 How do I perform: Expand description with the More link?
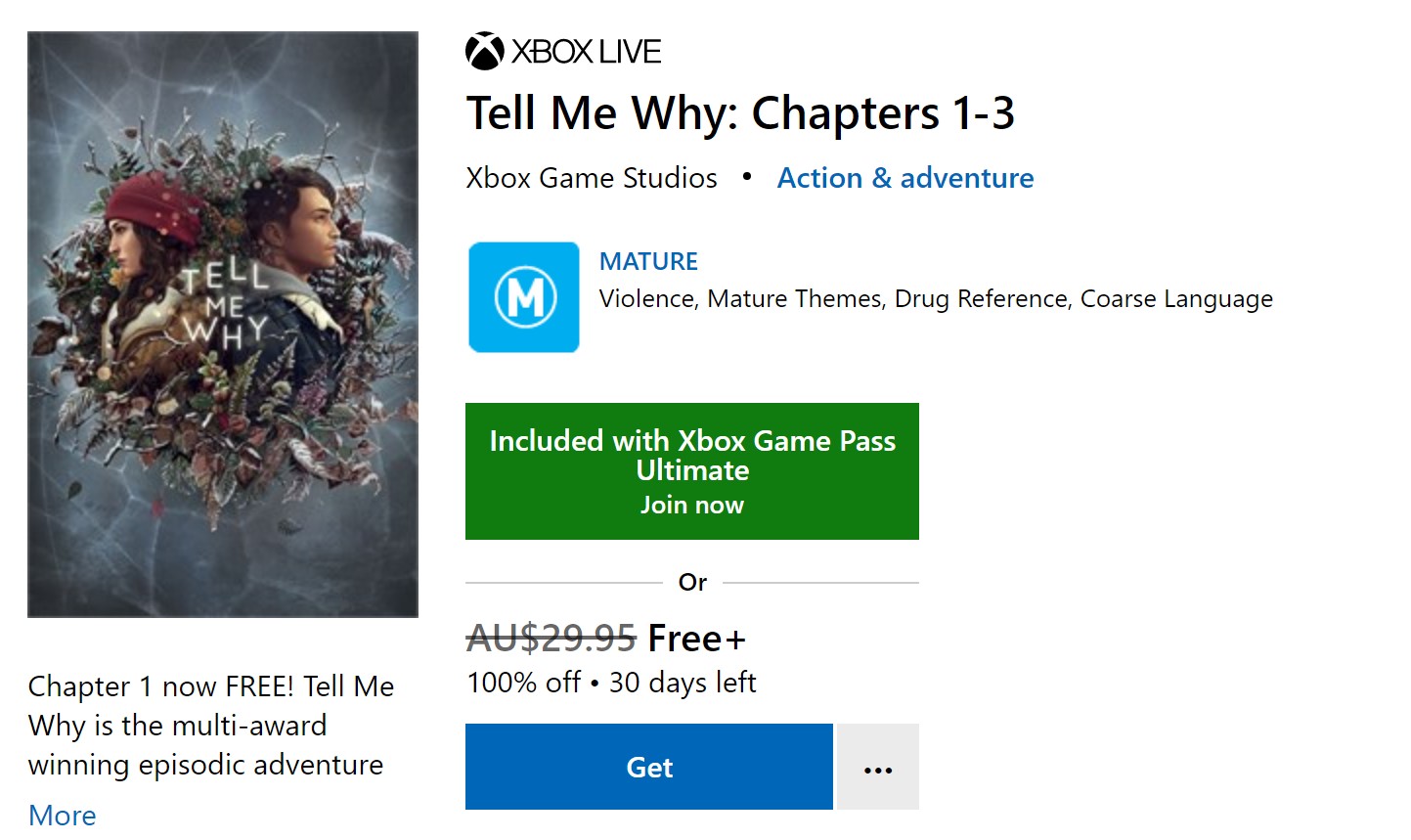(x=63, y=815)
